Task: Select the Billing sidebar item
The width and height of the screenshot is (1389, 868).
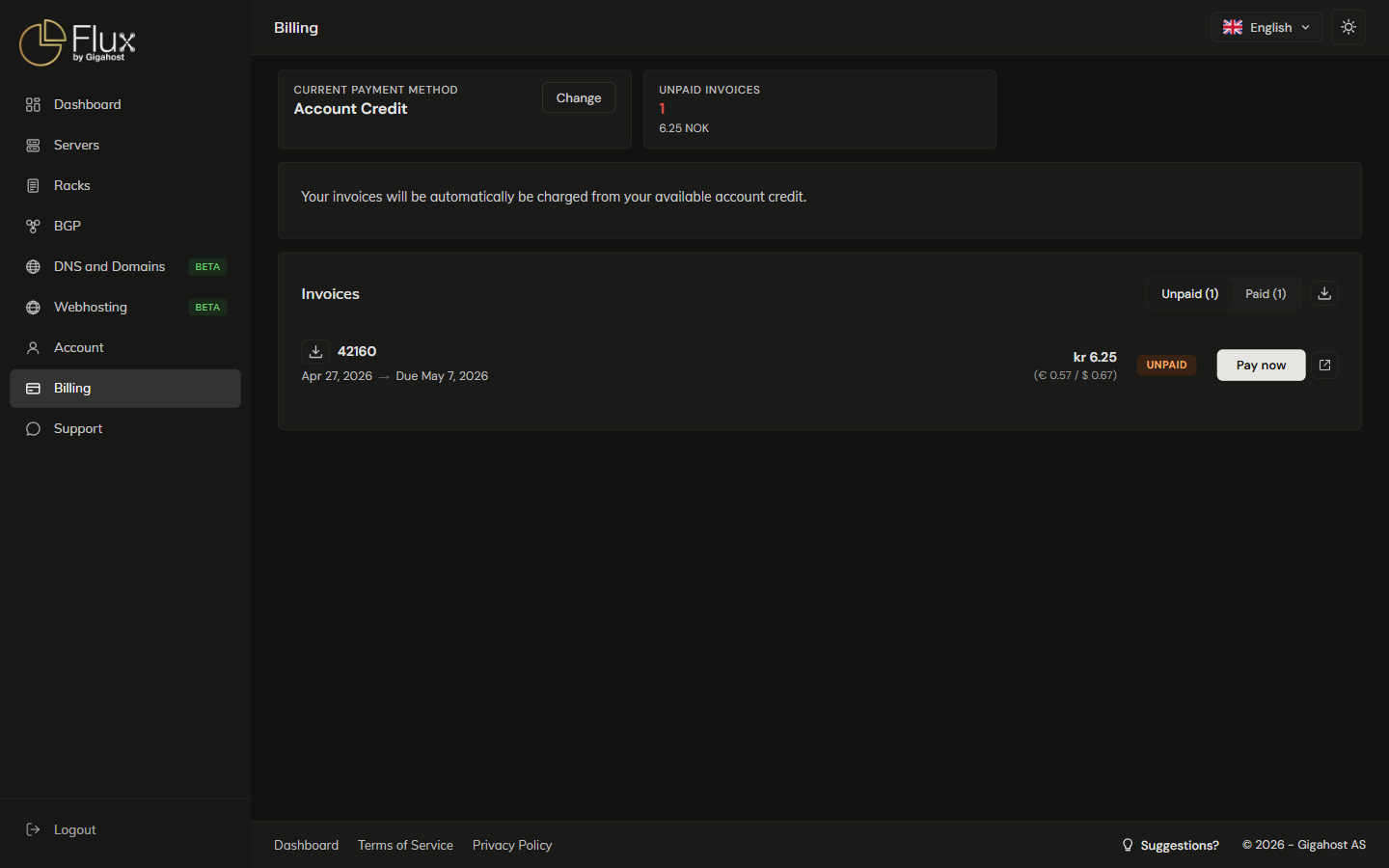Action: [x=125, y=388]
